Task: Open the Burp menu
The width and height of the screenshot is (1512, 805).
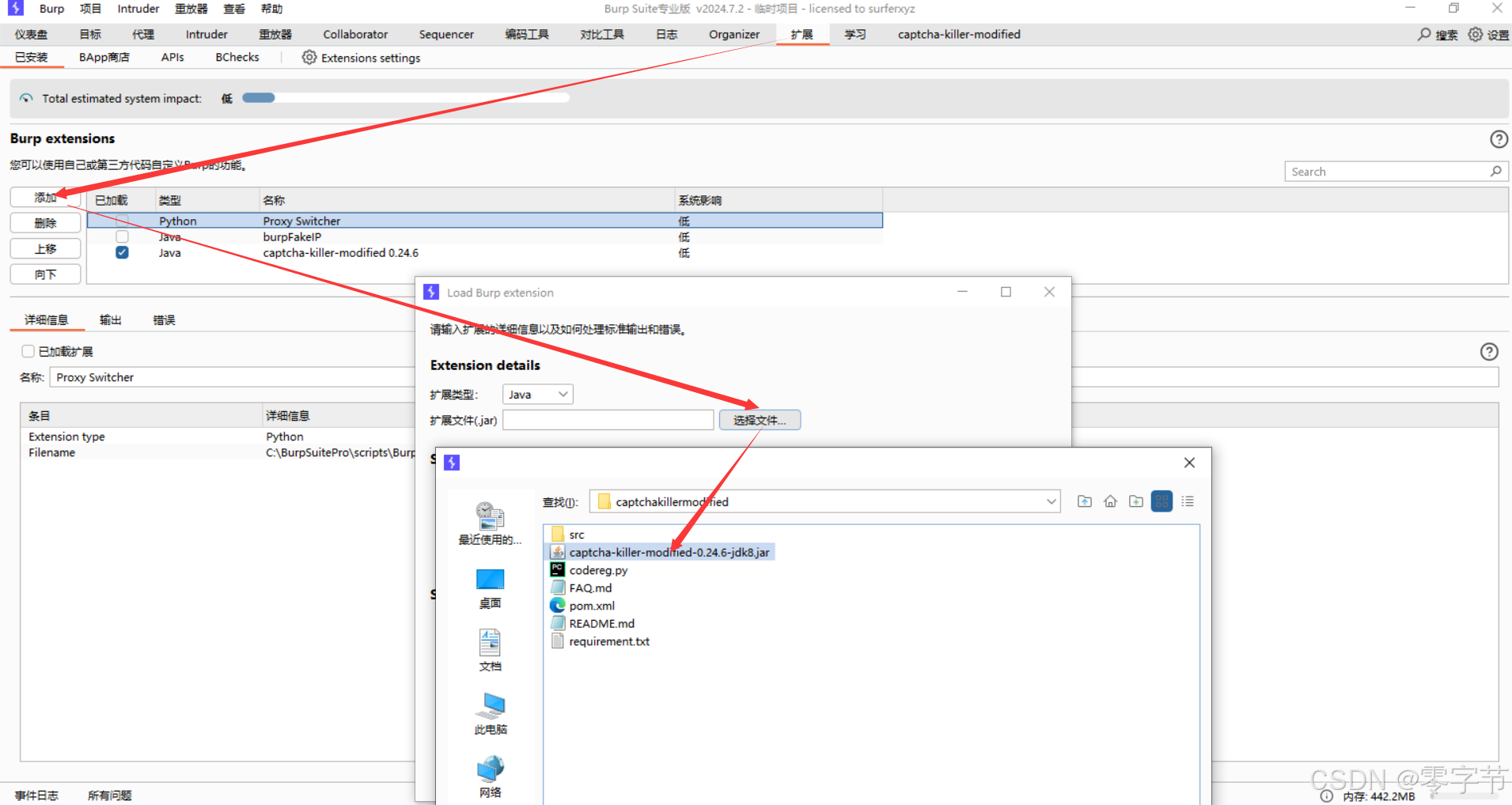Action: [x=51, y=9]
